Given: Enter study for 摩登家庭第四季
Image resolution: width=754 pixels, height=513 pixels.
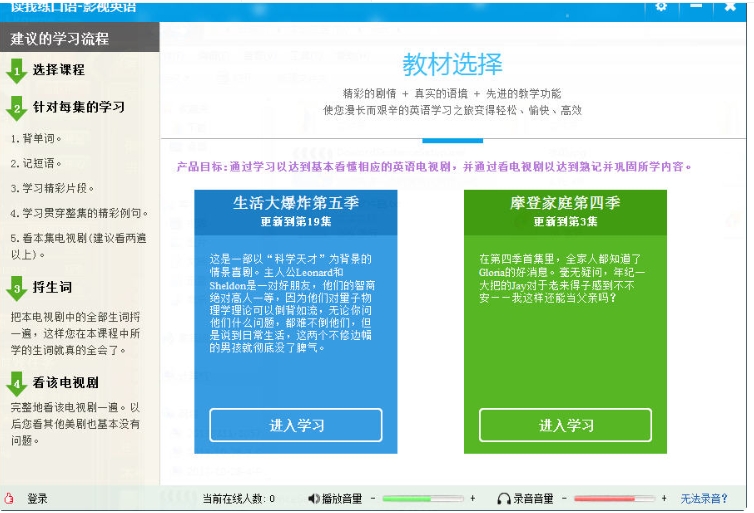Looking at the screenshot, I should [566, 425].
